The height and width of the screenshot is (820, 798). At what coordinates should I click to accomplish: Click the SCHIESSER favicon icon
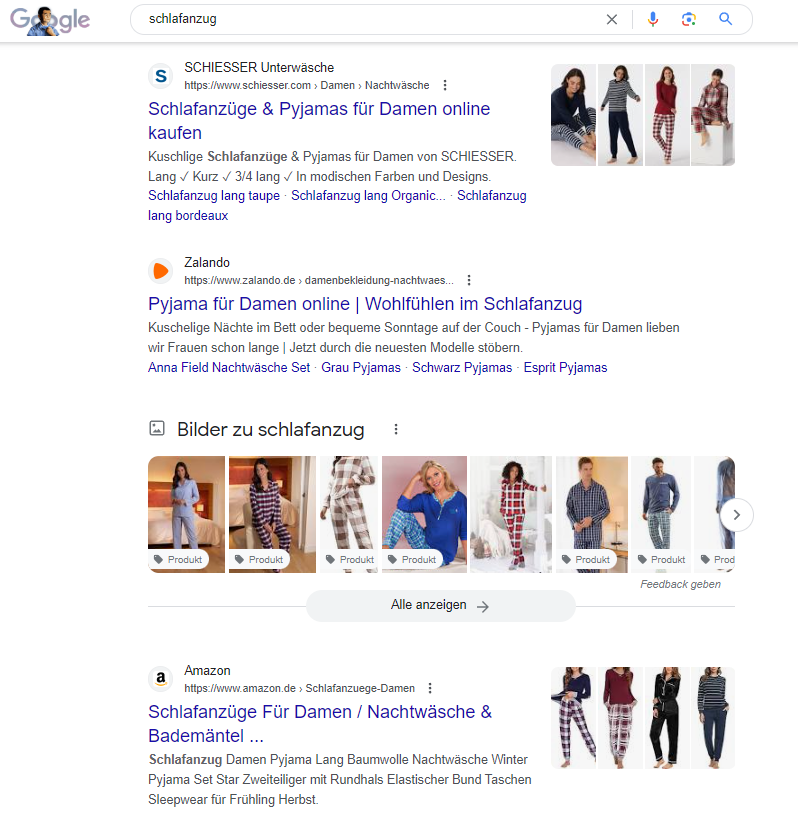(x=161, y=76)
